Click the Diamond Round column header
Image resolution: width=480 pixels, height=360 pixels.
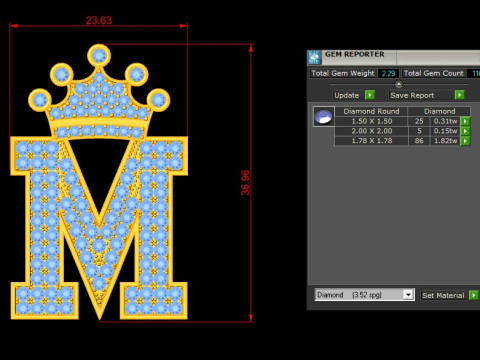point(371,111)
